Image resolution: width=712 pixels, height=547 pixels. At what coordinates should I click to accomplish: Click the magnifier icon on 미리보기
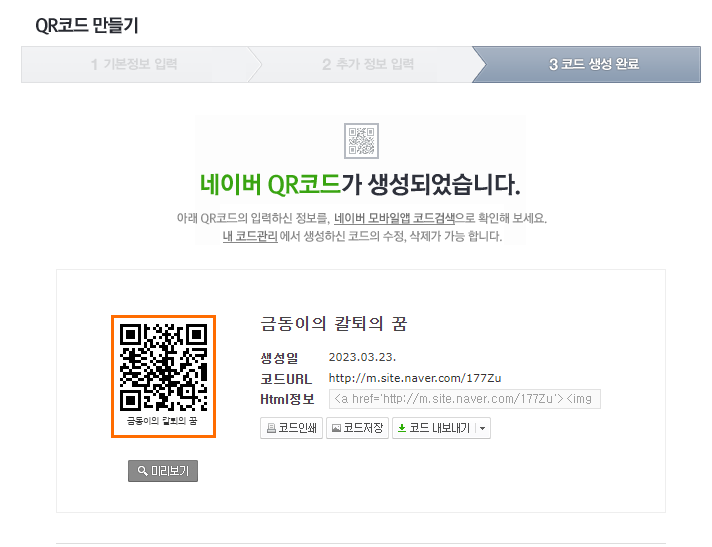143,471
